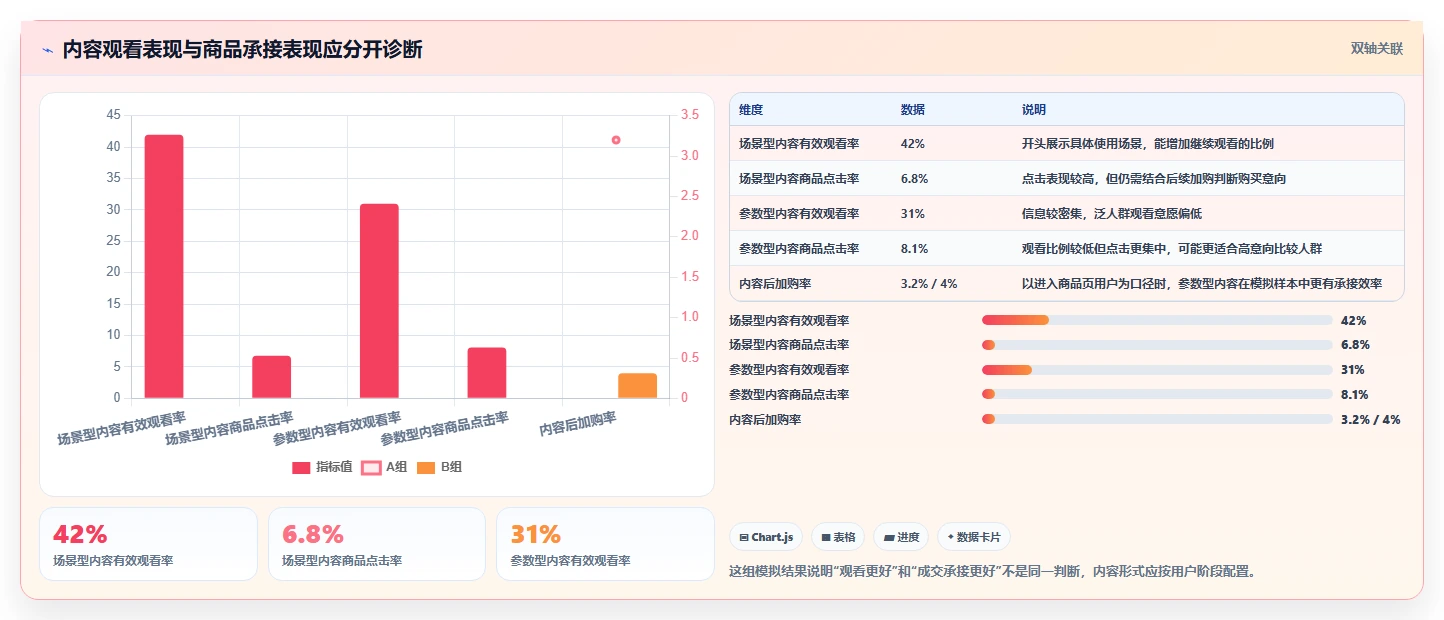The height and width of the screenshot is (620, 1444).
Task: Click the A组 data point circle in chart
Action: pos(616,140)
